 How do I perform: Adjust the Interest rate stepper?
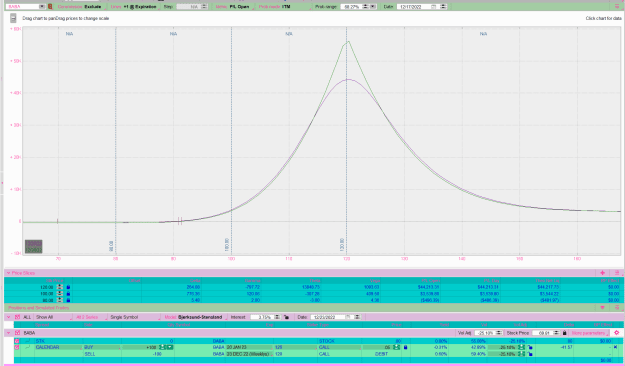tap(277, 317)
